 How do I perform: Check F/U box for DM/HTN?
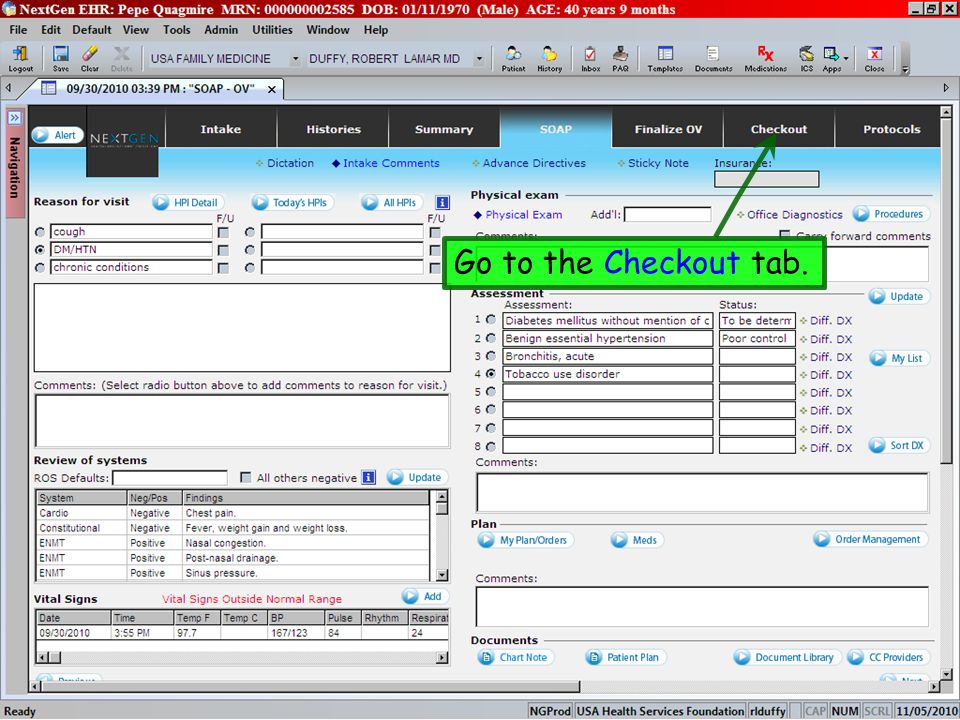(223, 250)
